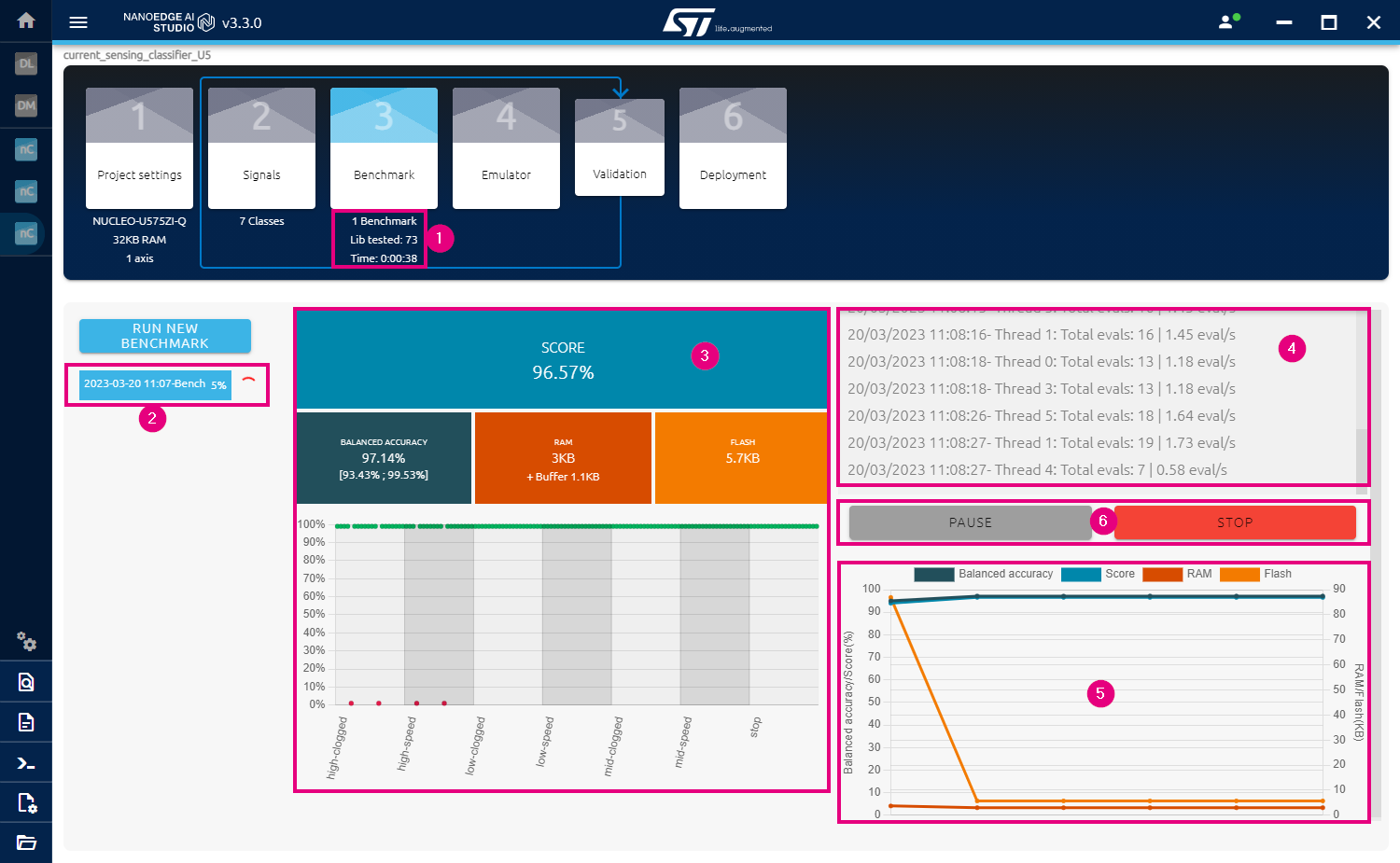Click the low-speed axis label
The height and width of the screenshot is (863, 1400).
tap(545, 742)
